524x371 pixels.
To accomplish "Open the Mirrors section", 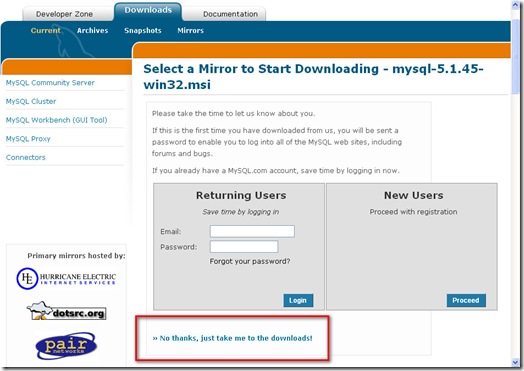I will click(x=190, y=30).
